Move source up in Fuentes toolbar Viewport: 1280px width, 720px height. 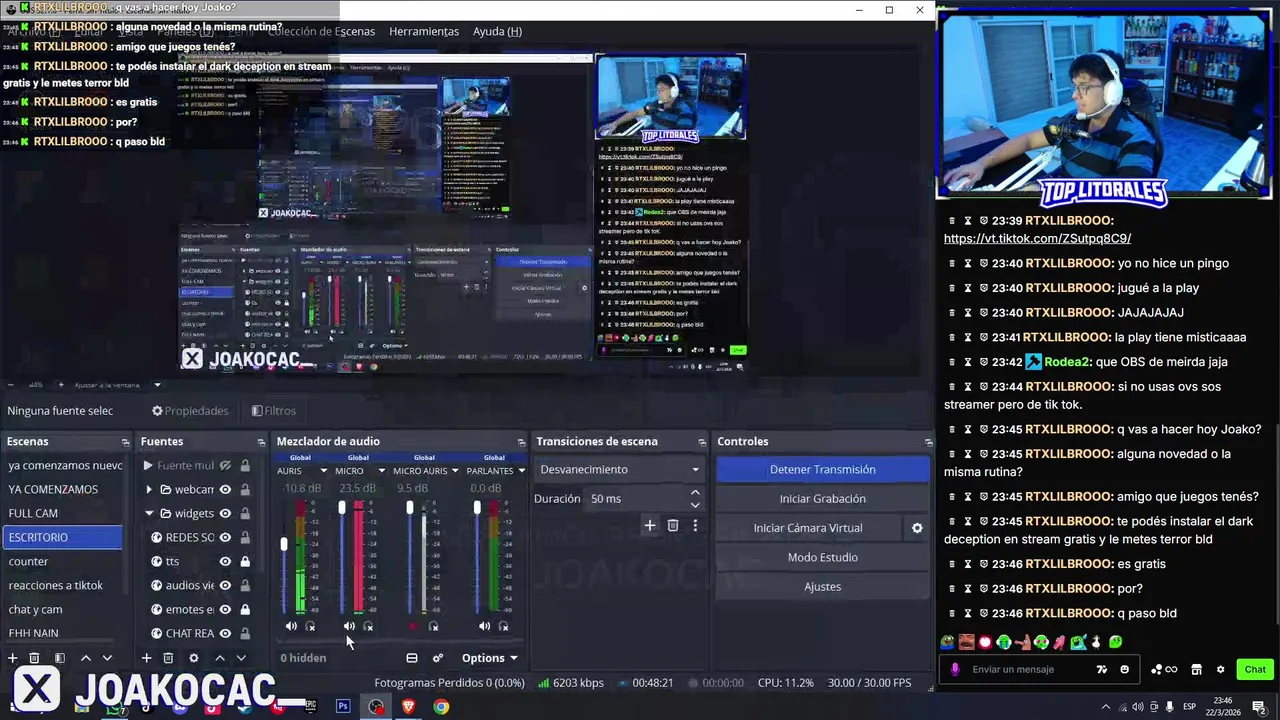pyautogui.click(x=220, y=658)
